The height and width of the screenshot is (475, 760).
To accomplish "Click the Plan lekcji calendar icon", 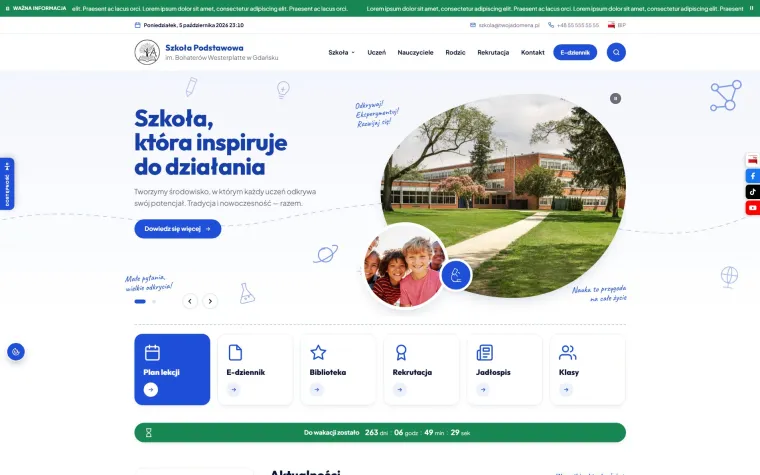I will 152,352.
